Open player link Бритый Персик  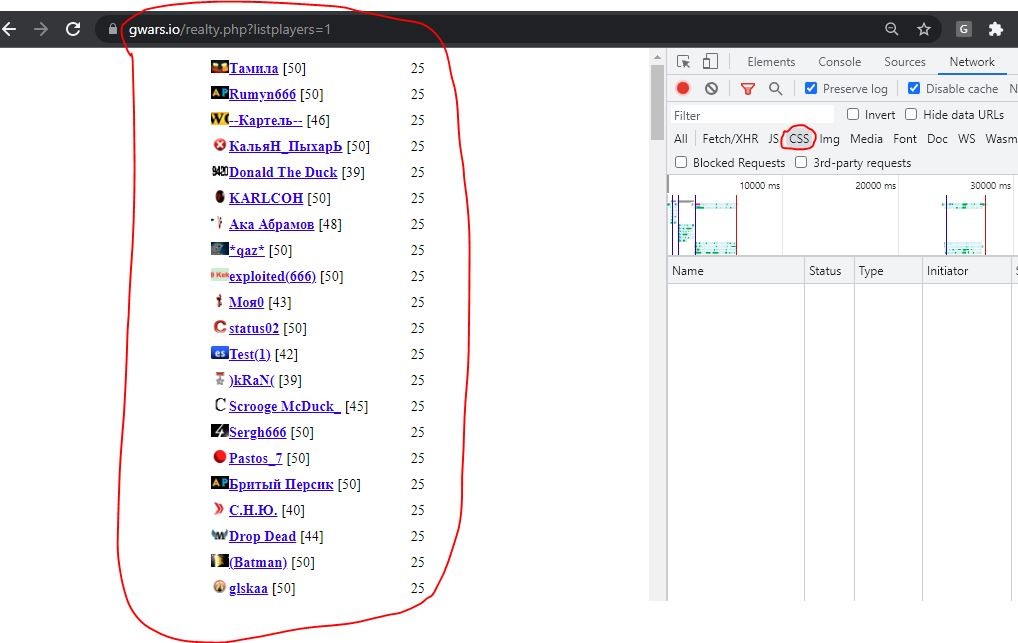pyautogui.click(x=280, y=484)
